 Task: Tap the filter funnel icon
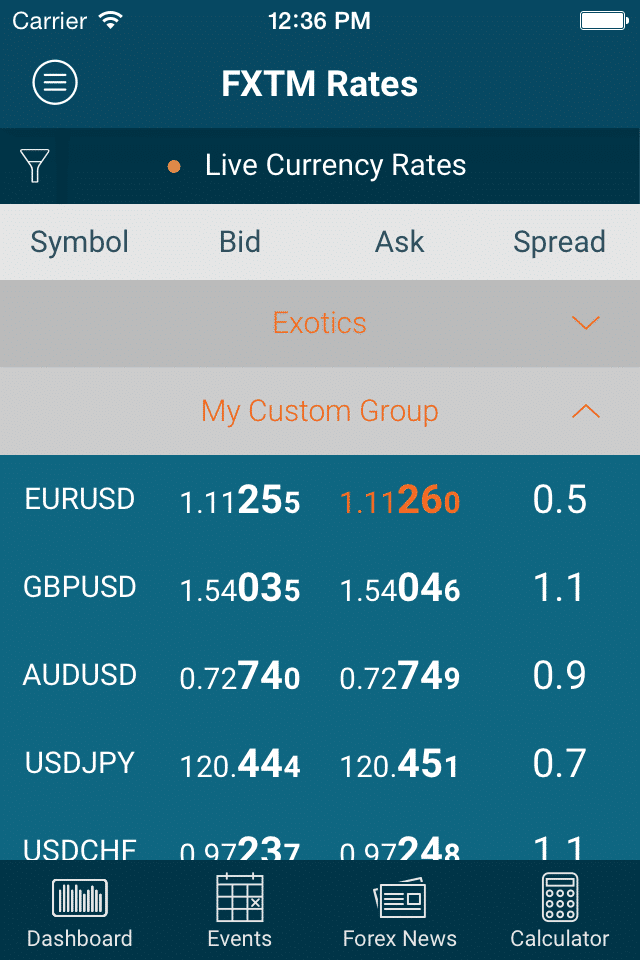tap(35, 165)
